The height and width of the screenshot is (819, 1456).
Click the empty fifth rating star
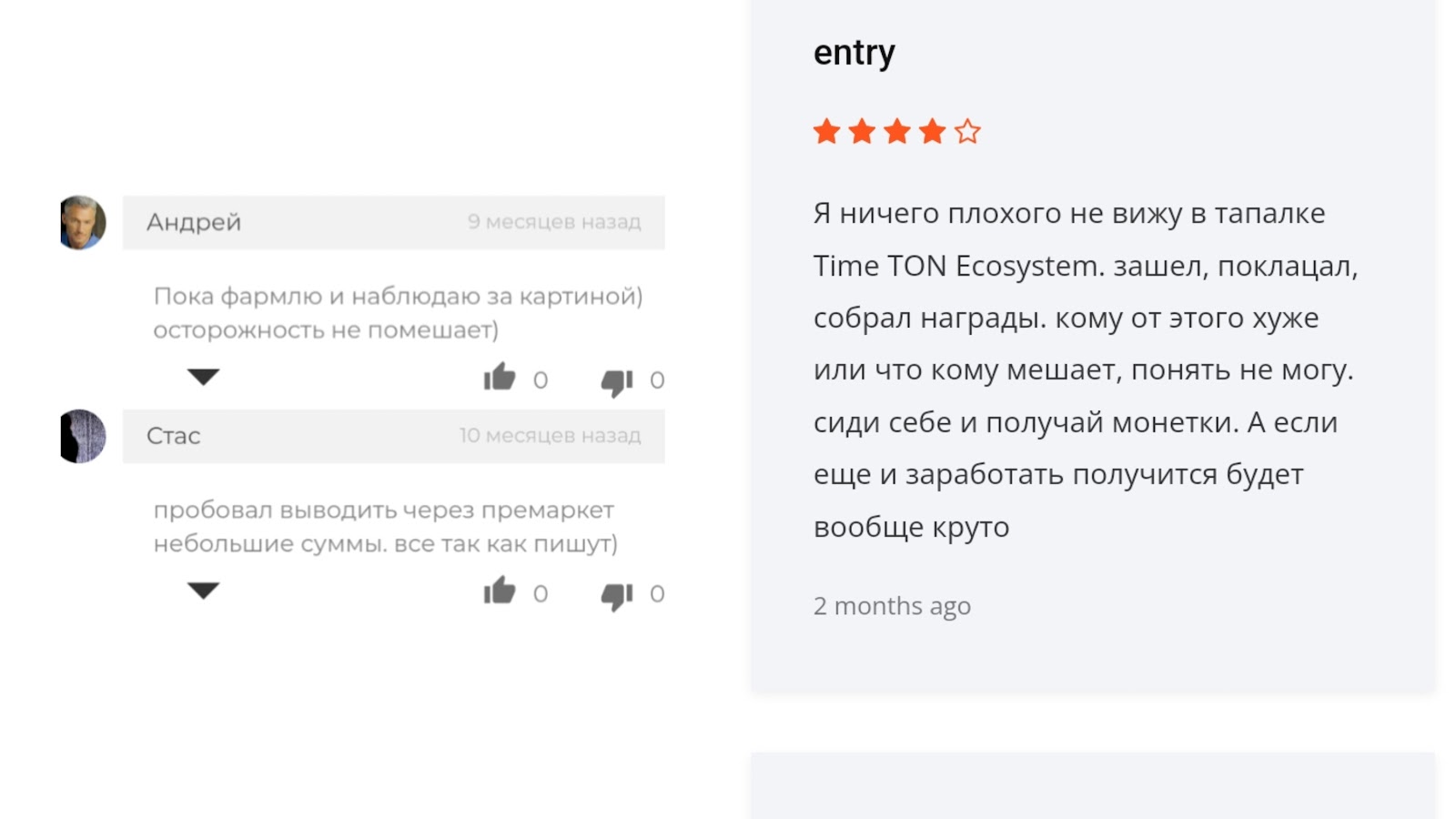point(967,132)
